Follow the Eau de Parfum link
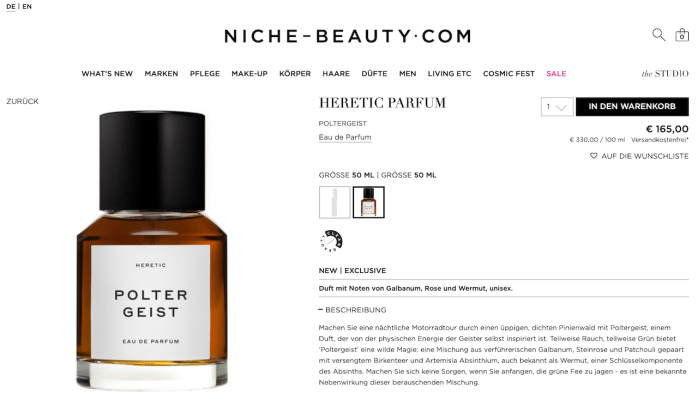698x400 pixels. 345,137
